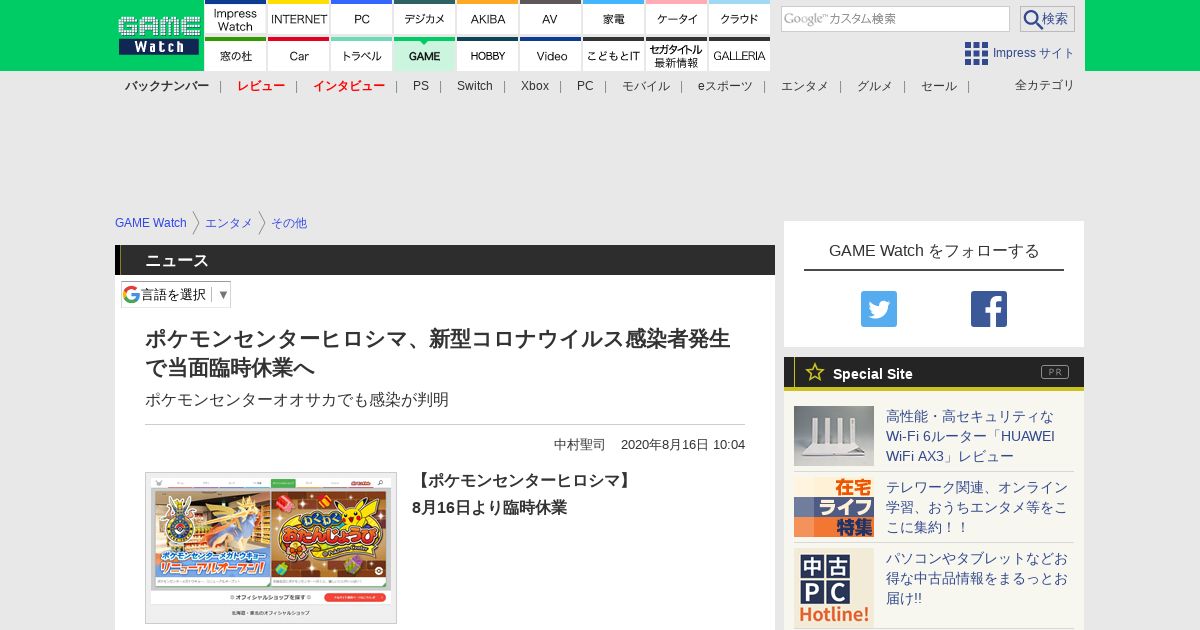Open レビュー menu item
The image size is (1200, 630).
(261, 86)
